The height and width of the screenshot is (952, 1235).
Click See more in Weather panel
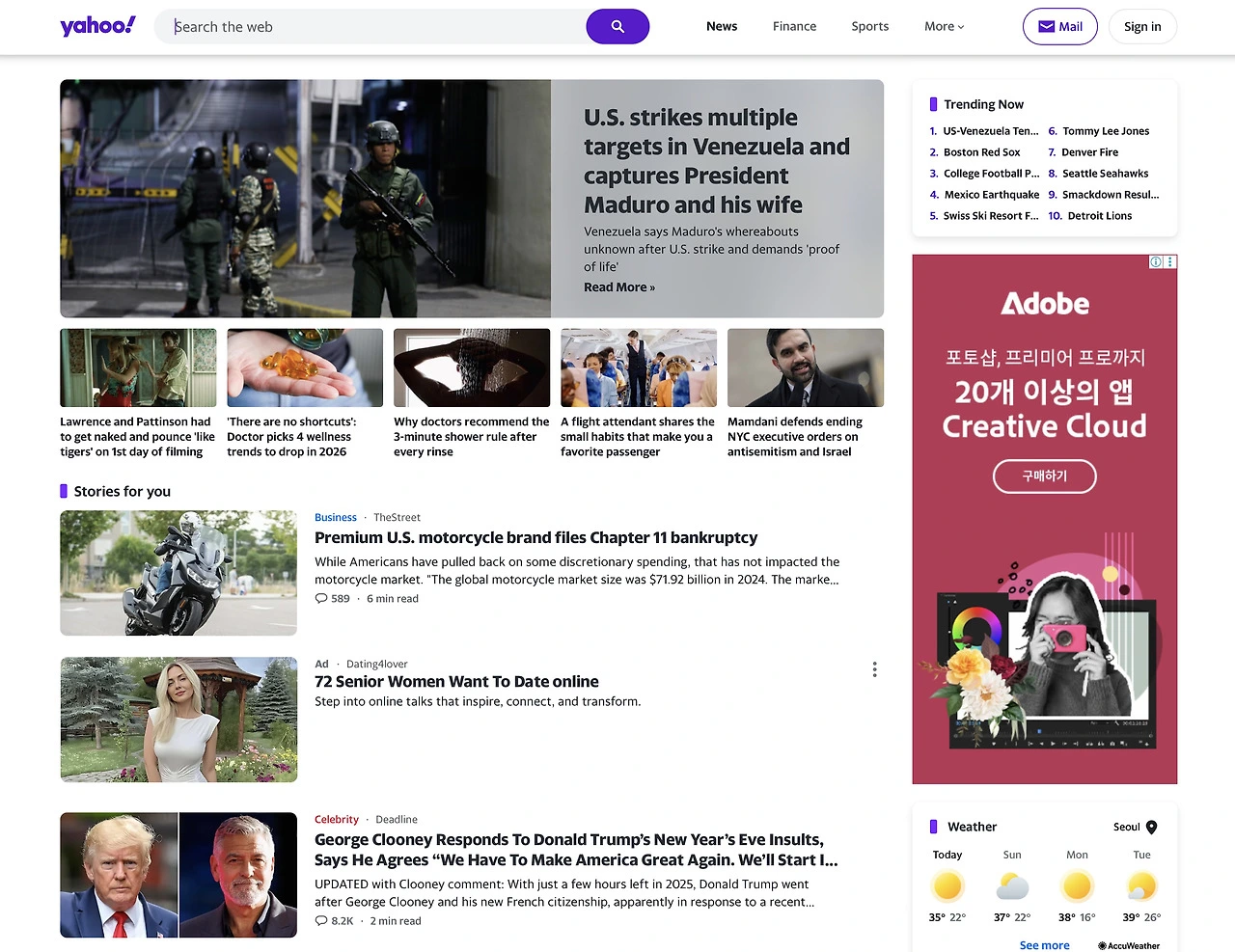tap(1044, 945)
